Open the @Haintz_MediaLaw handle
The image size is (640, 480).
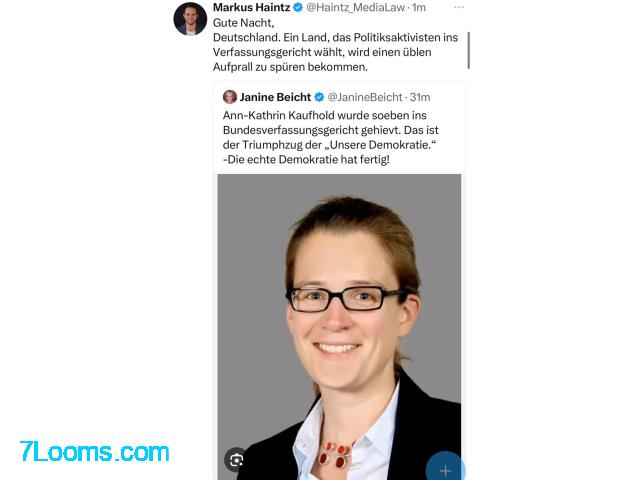pyautogui.click(x=356, y=7)
